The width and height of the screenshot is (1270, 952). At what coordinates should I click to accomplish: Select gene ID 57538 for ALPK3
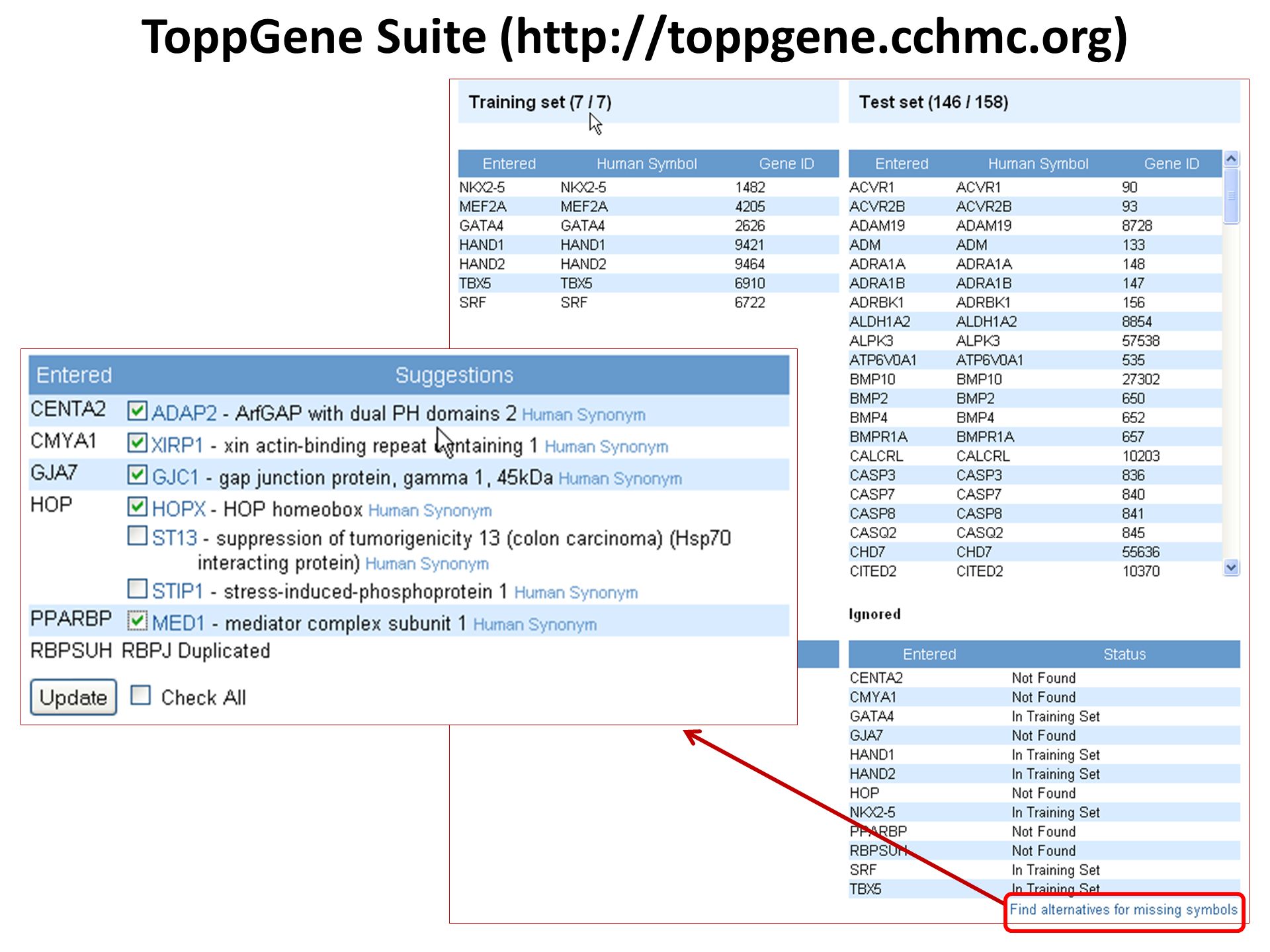[1141, 340]
